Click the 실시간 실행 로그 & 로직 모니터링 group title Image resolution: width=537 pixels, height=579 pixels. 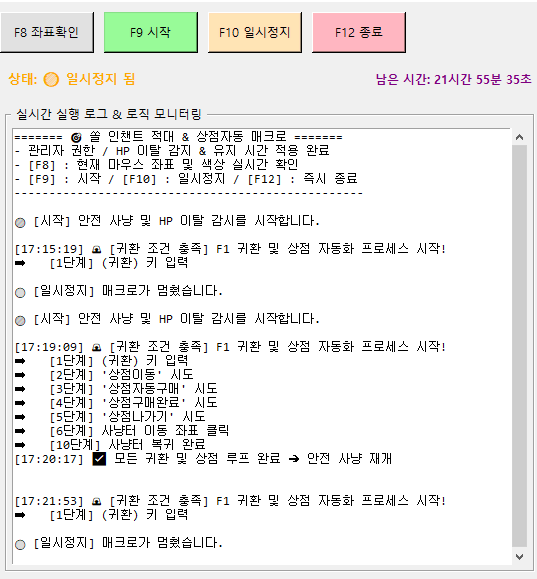[109, 114]
